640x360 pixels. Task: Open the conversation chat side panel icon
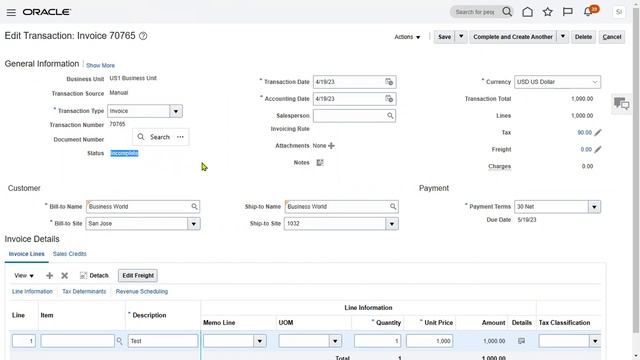[x=622, y=104]
